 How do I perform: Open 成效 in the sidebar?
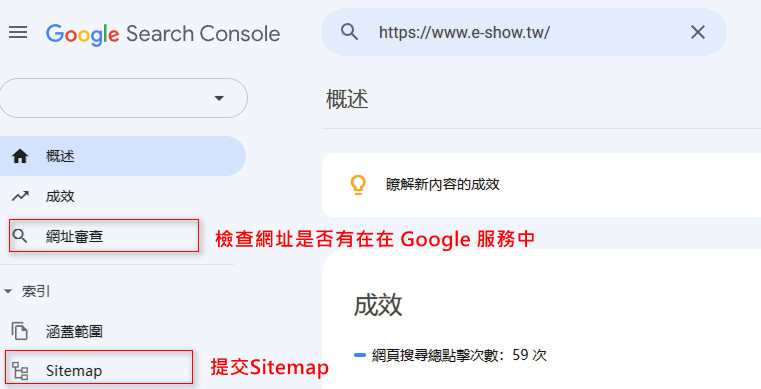click(122, 196)
